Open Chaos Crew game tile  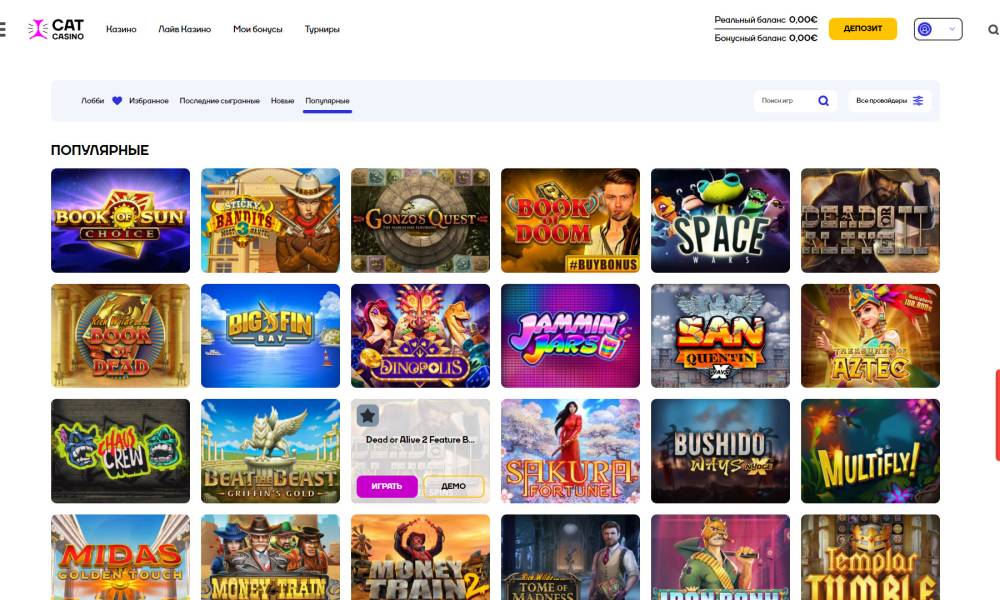121,451
